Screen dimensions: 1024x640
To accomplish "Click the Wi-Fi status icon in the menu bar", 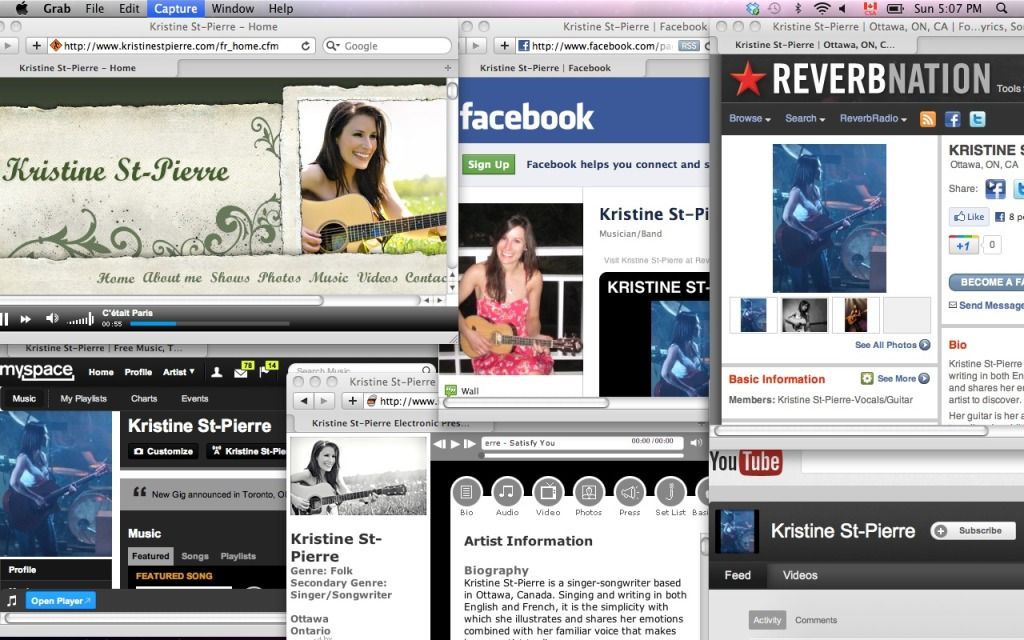I will pos(822,8).
